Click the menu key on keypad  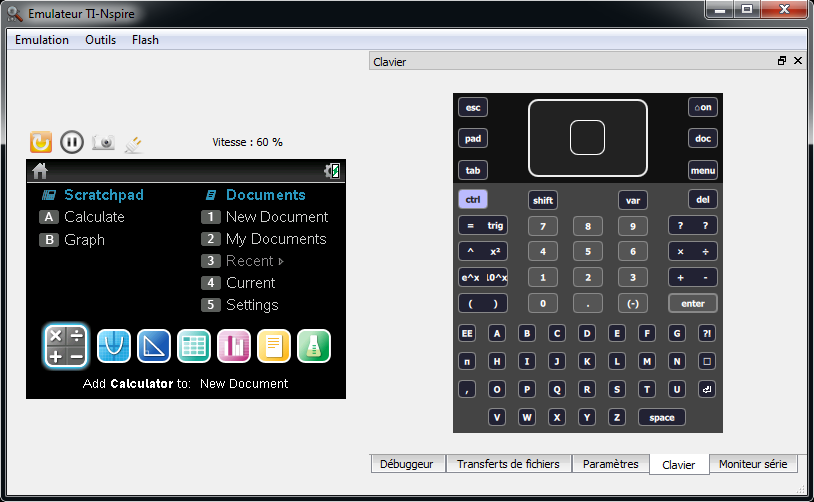pos(703,170)
